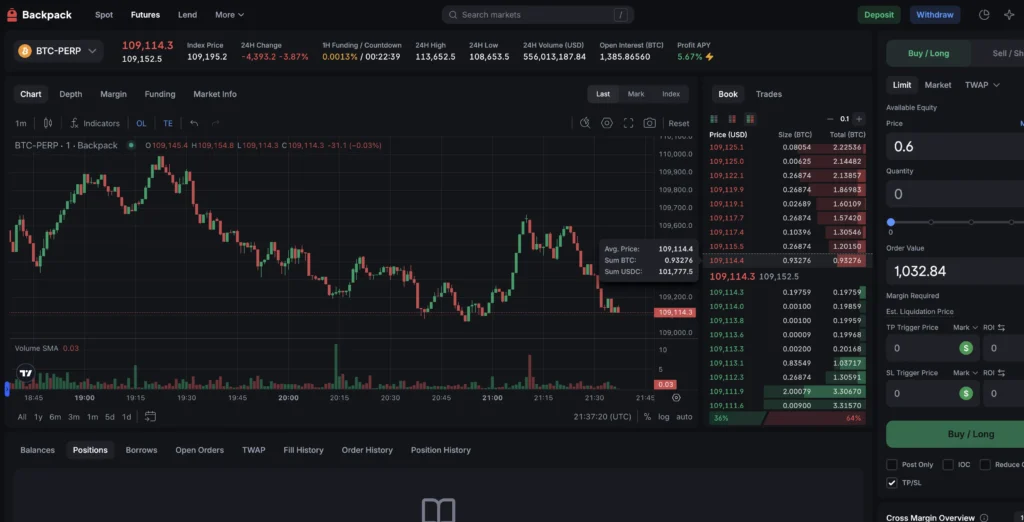Click the undo arrow in chart toolbar
1024x522 pixels.
point(194,123)
